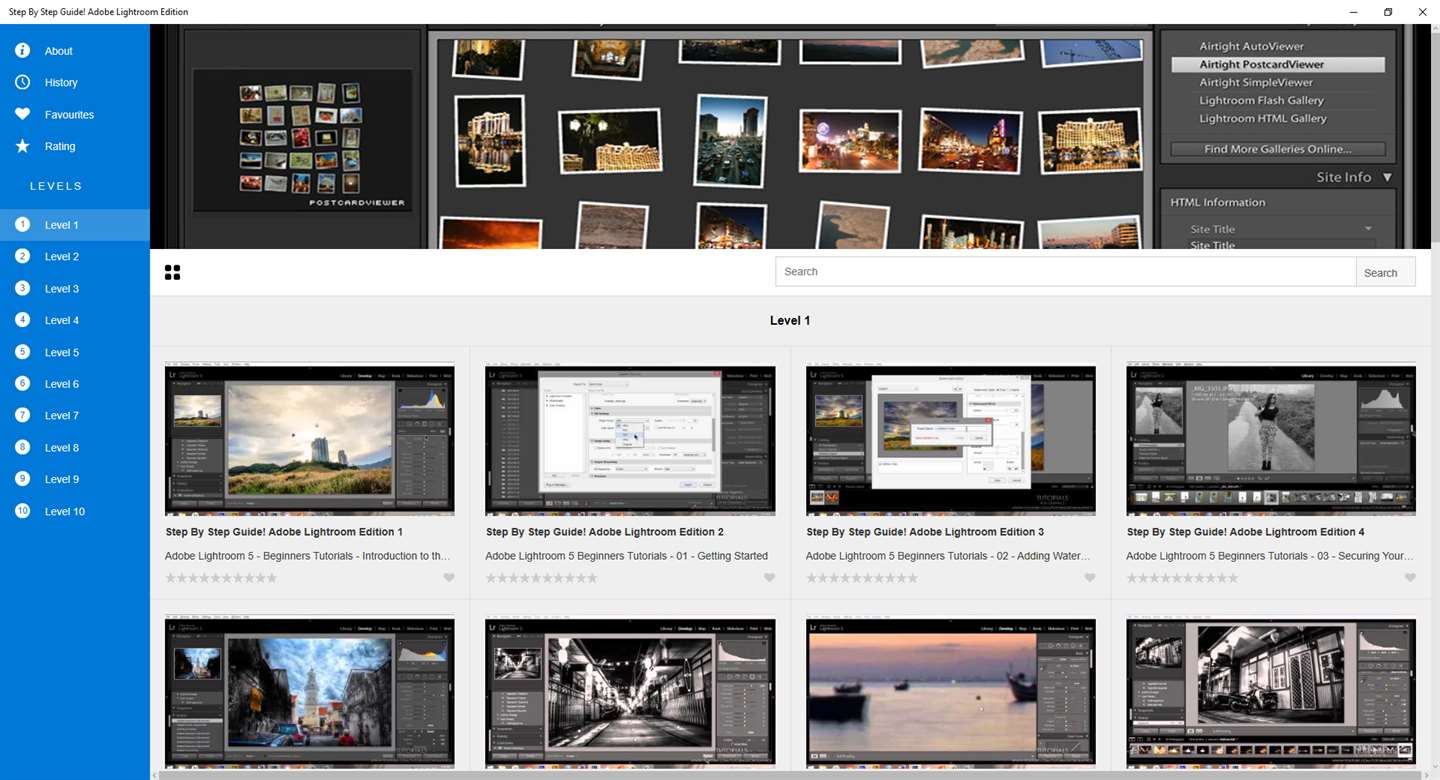
Task: Open the Edition 2 Getting Started thumbnail
Action: point(630,439)
